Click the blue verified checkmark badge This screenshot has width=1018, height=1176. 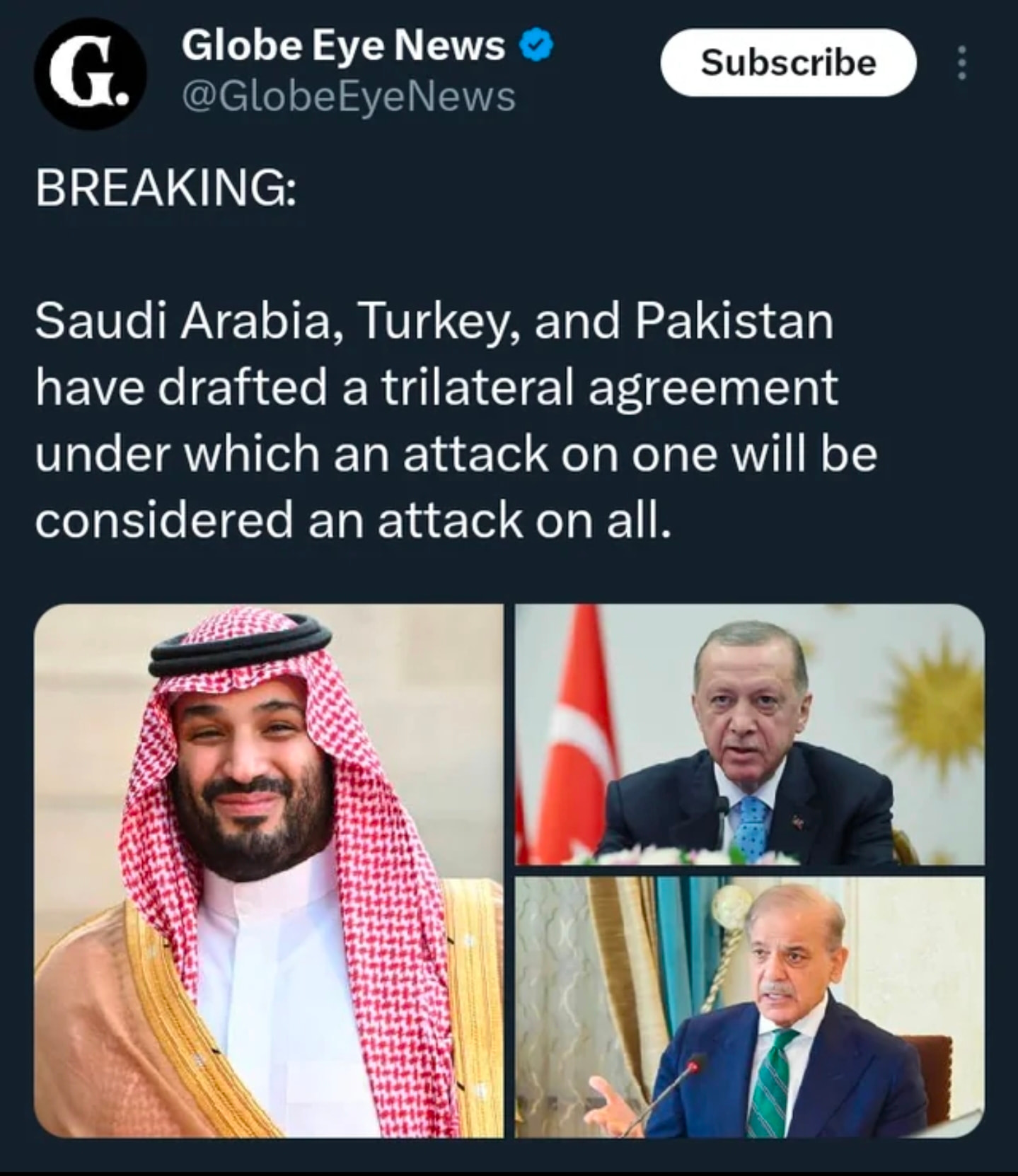tap(537, 47)
